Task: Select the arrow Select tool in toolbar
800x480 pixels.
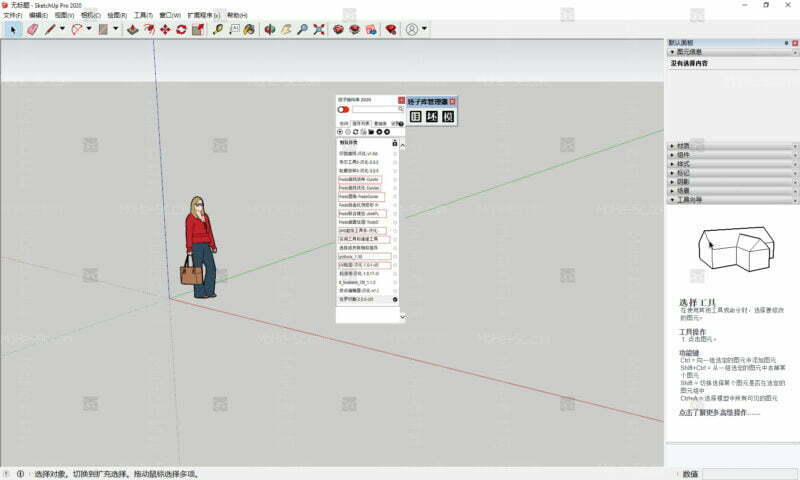Action: click(13, 29)
